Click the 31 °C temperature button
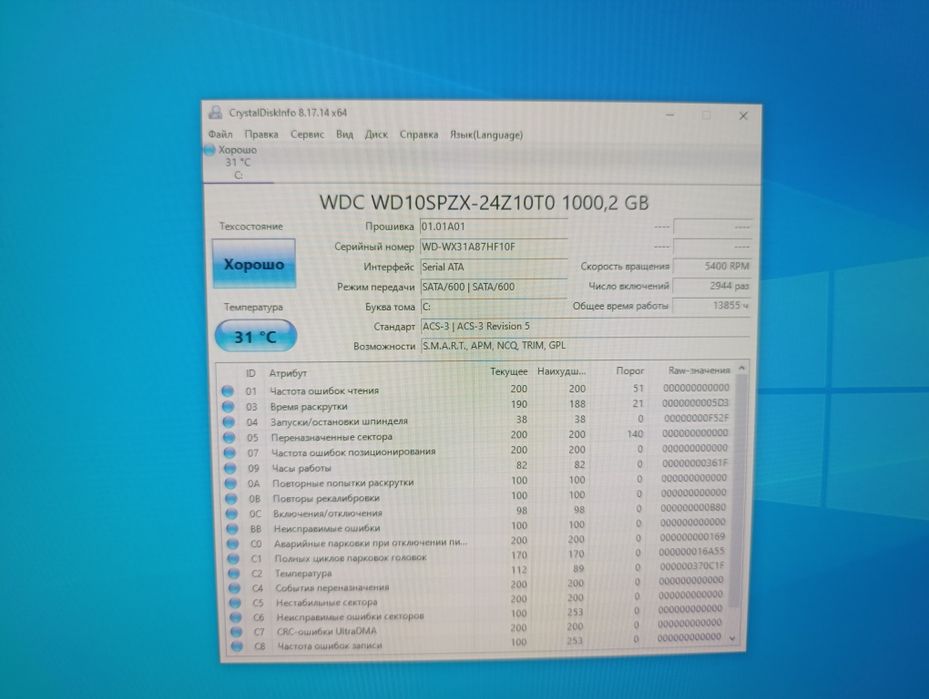The width and height of the screenshot is (929, 699). click(x=255, y=336)
